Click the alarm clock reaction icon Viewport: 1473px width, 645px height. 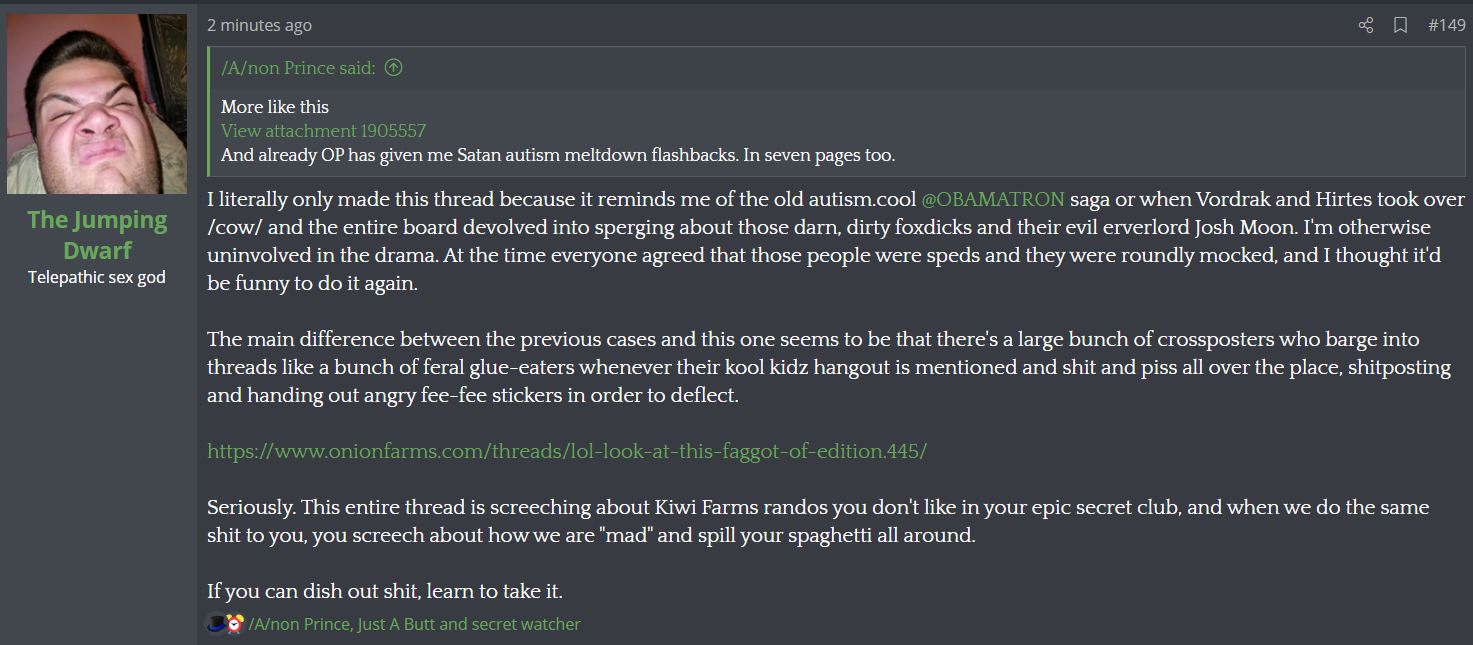point(235,624)
